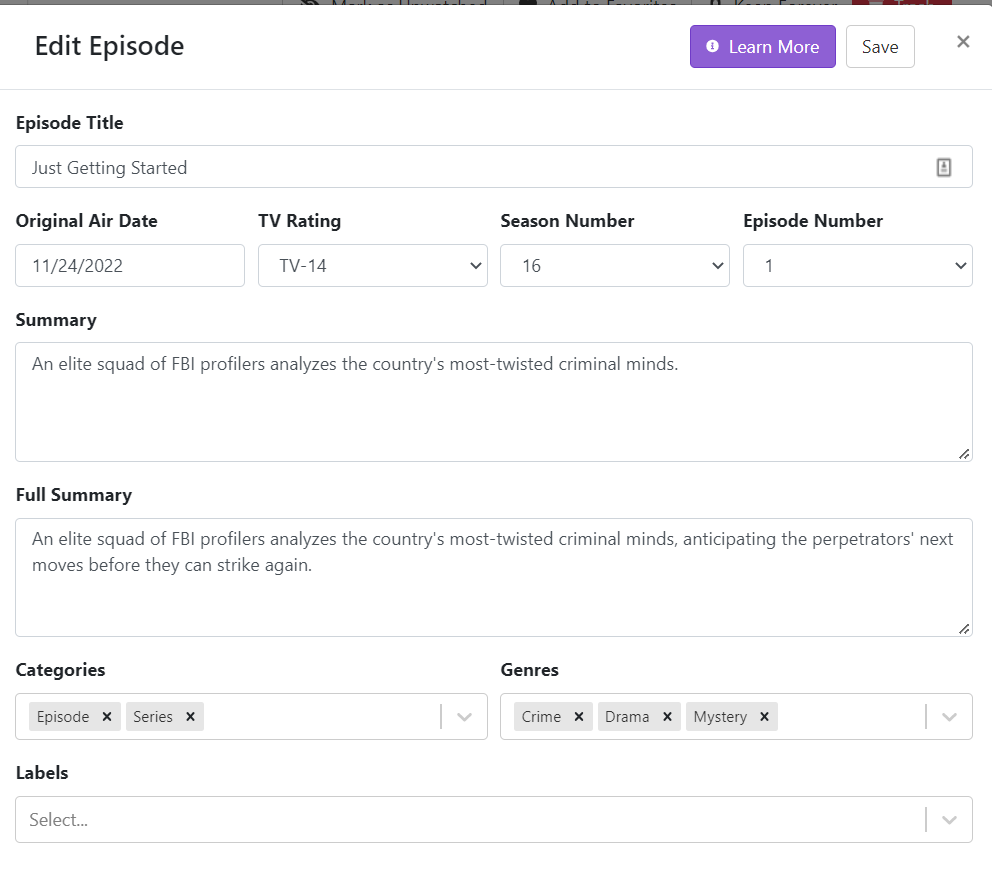Image resolution: width=992 pixels, height=877 pixels.
Task: Expand the Genres dropdown arrow
Action: pos(949,717)
